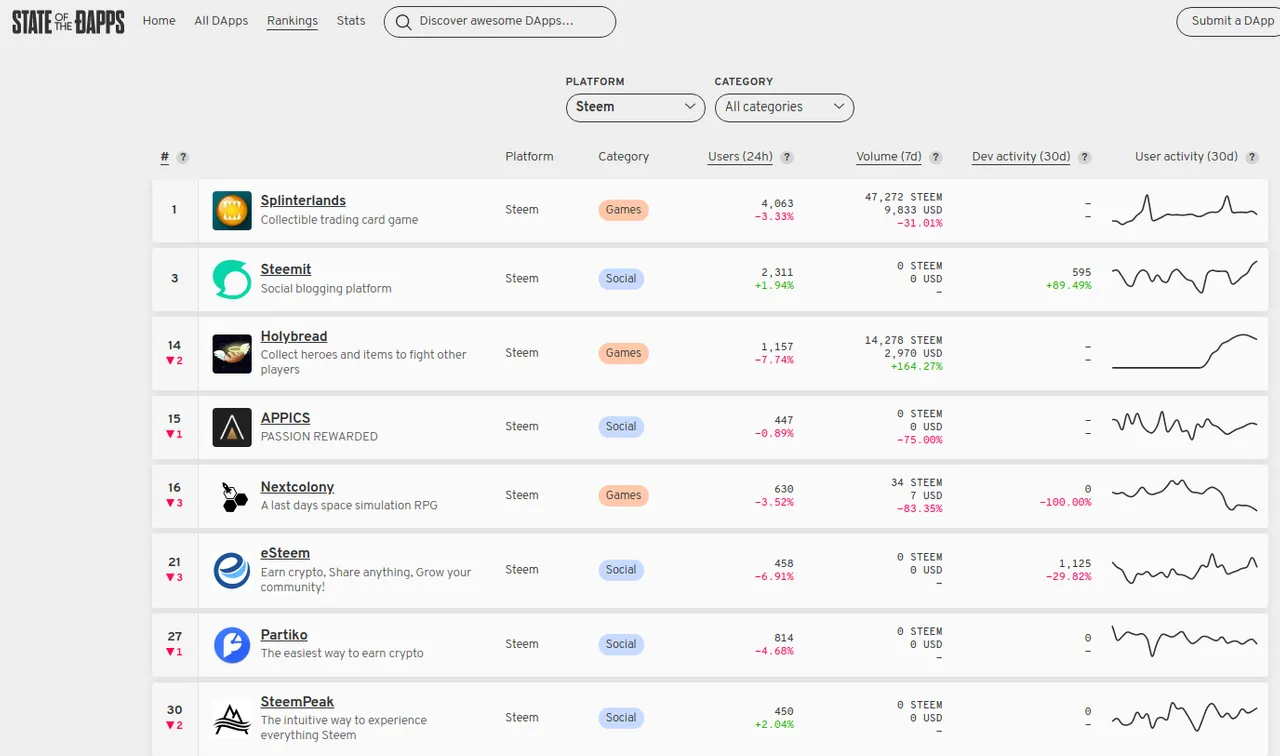Viewport: 1280px width, 756px height.
Task: Click help icon next to rank # header
Action: click(x=183, y=157)
